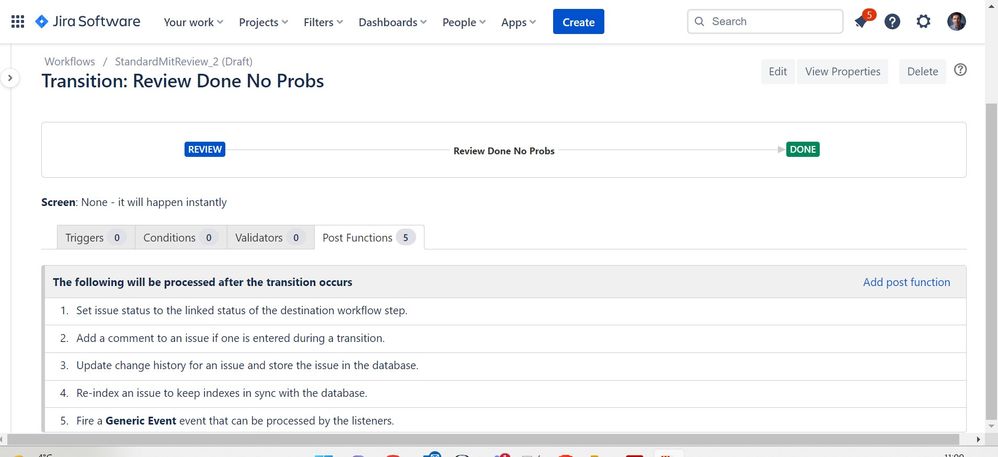Open StandardMitReview_2 (Draft) breadcrumb
Viewport: 998px width, 457px height.
(x=183, y=62)
